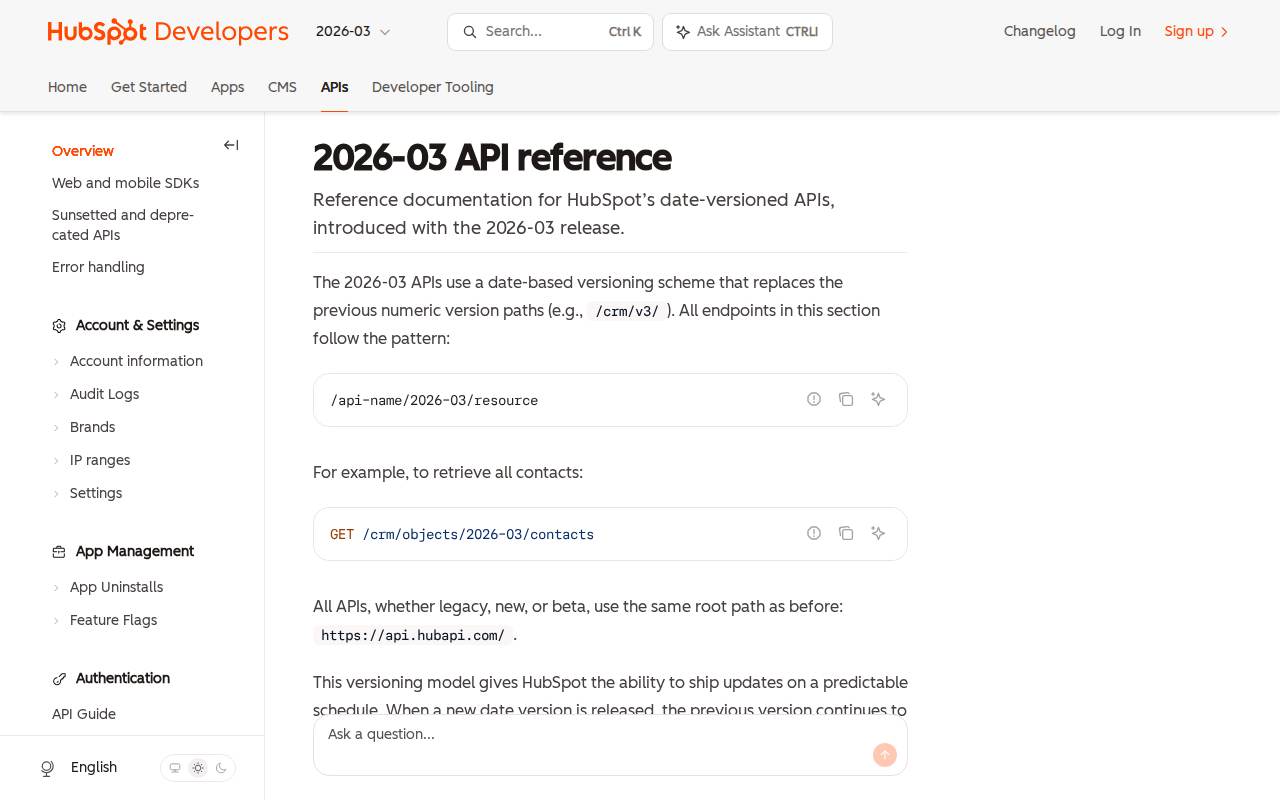Ask AI about the /api-name code block

pos(878,399)
